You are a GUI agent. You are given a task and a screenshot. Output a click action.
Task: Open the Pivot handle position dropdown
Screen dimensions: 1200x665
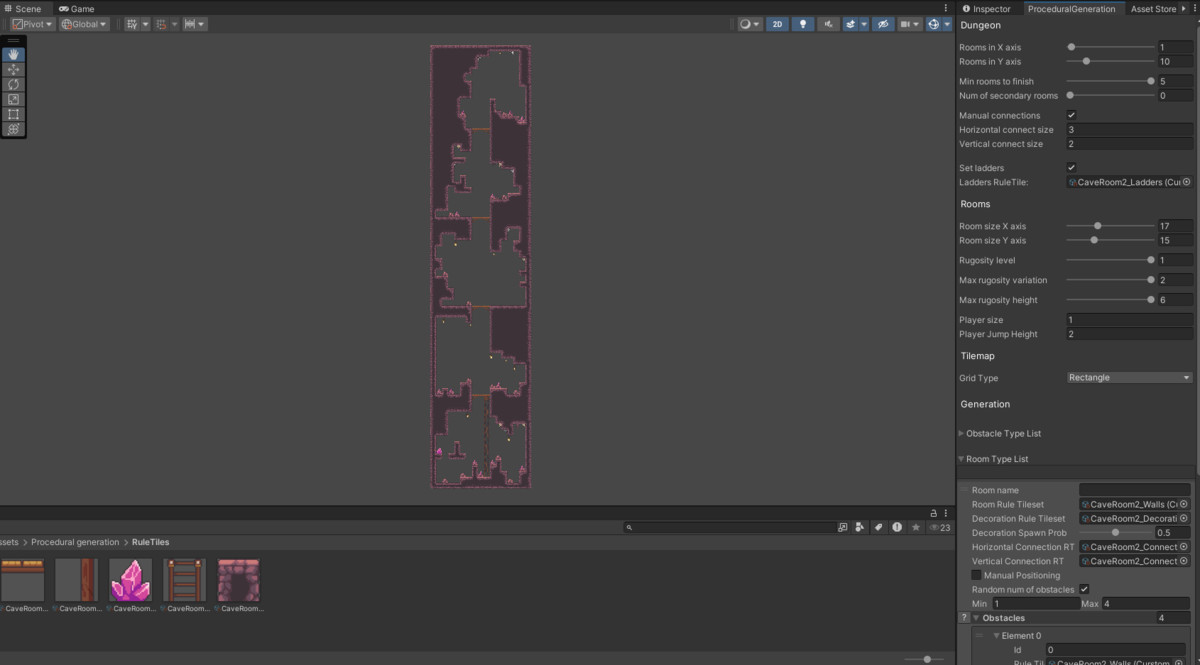pos(33,24)
